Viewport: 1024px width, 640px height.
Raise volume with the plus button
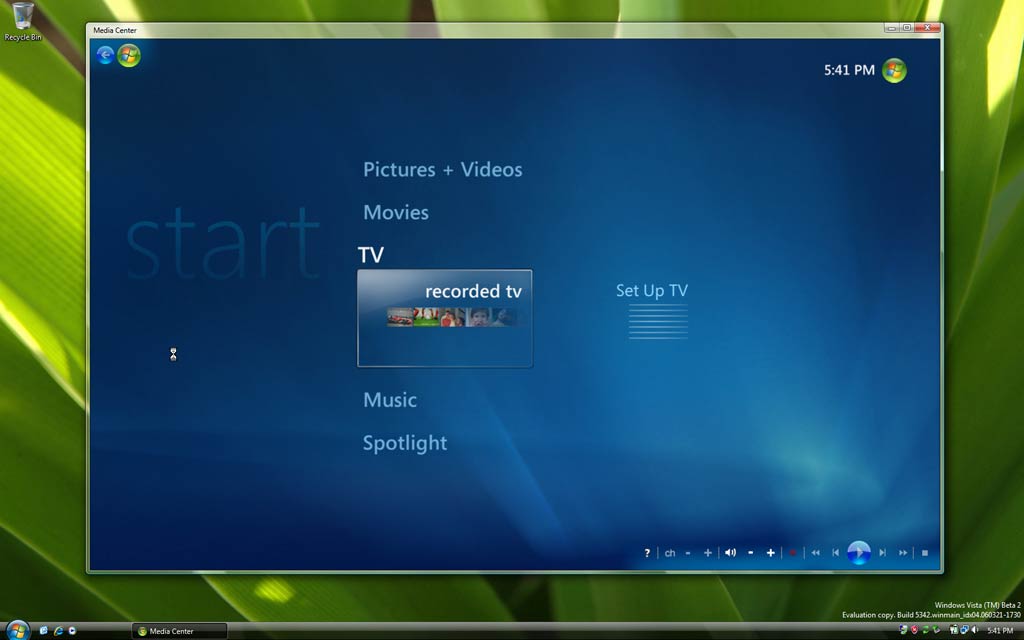tap(771, 553)
